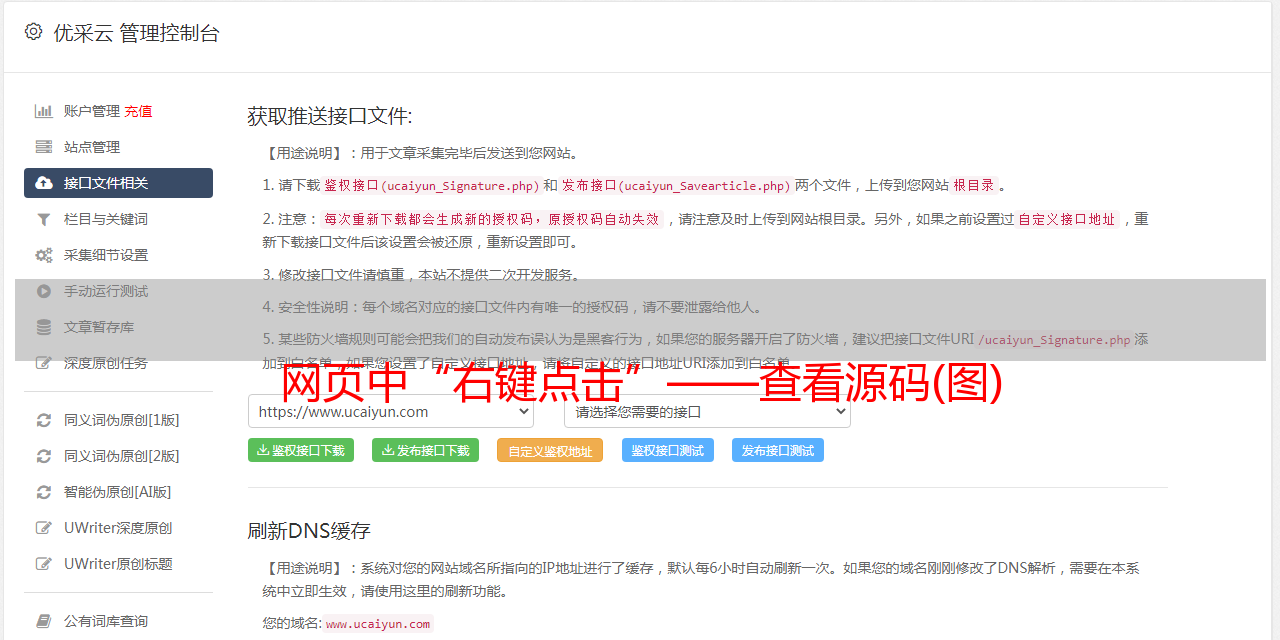
Task: Click the funnel icon for 栏目与关键词
Action: coord(44,219)
